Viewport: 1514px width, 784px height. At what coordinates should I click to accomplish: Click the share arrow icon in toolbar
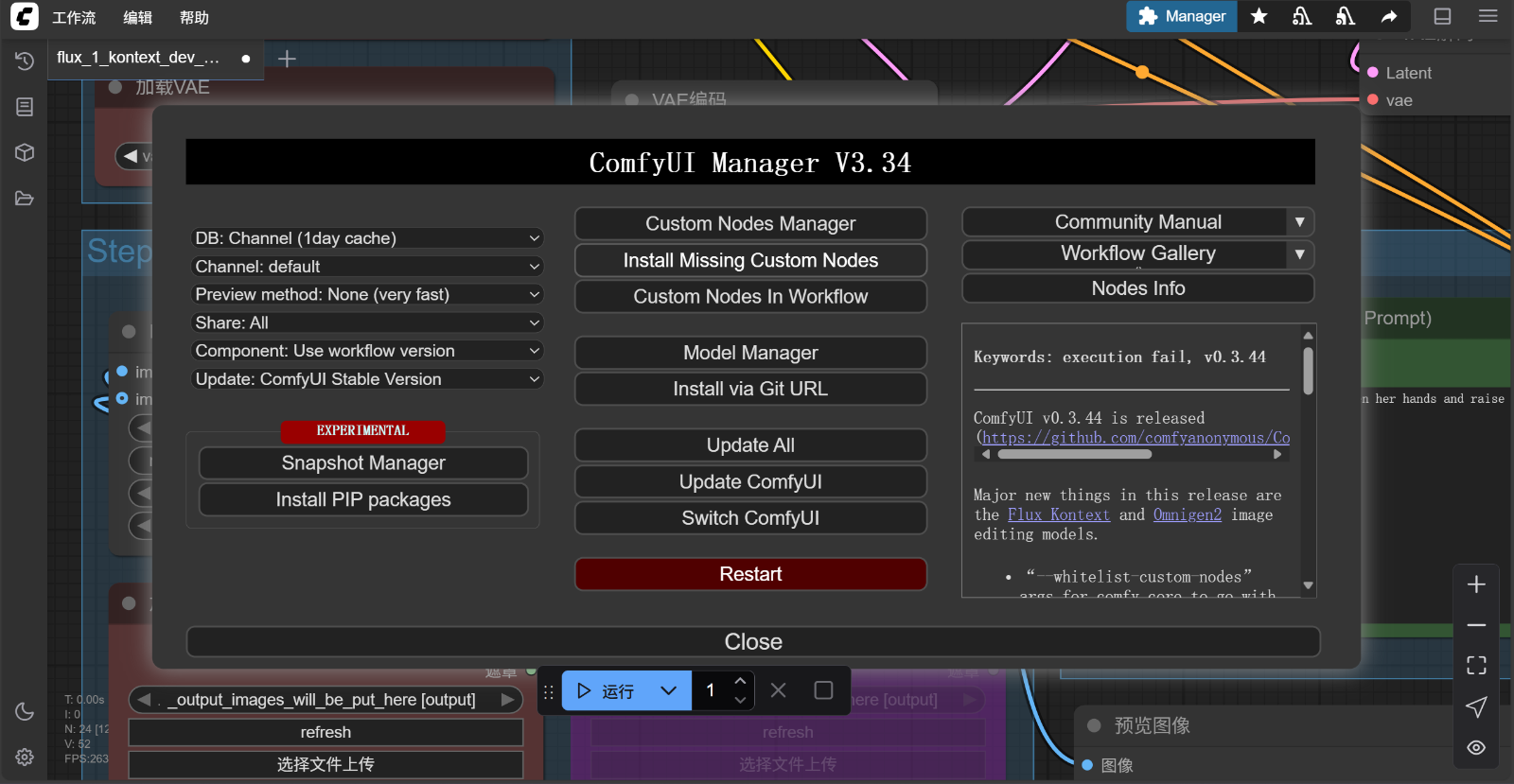1389,16
